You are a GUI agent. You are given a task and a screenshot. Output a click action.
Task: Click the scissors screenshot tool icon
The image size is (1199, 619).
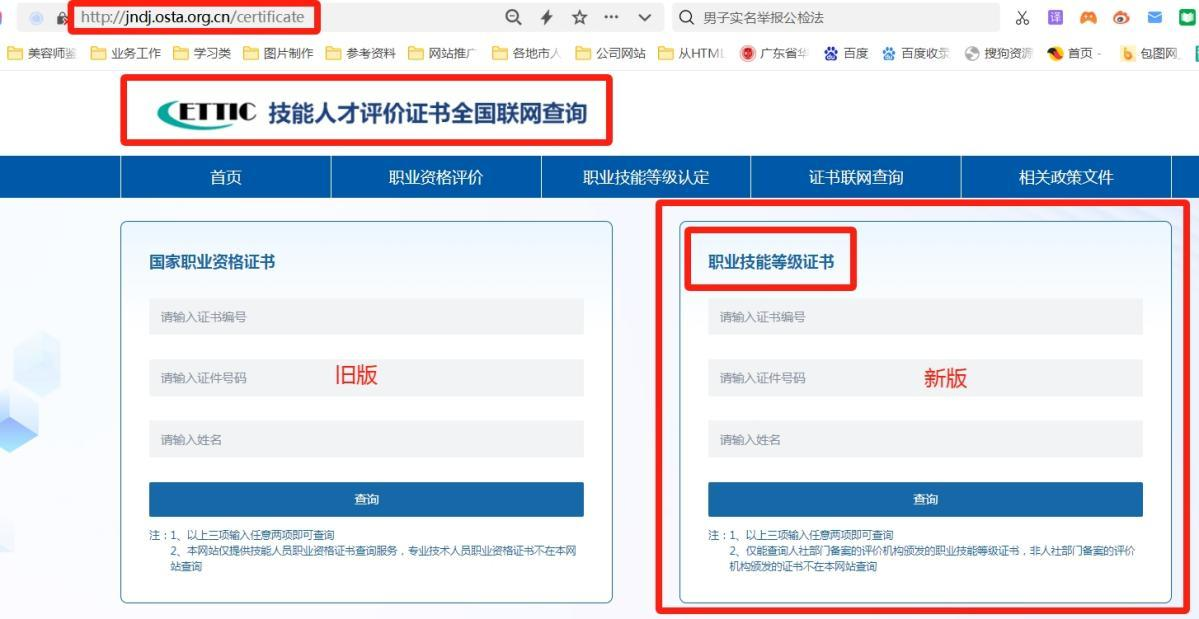coord(1022,18)
